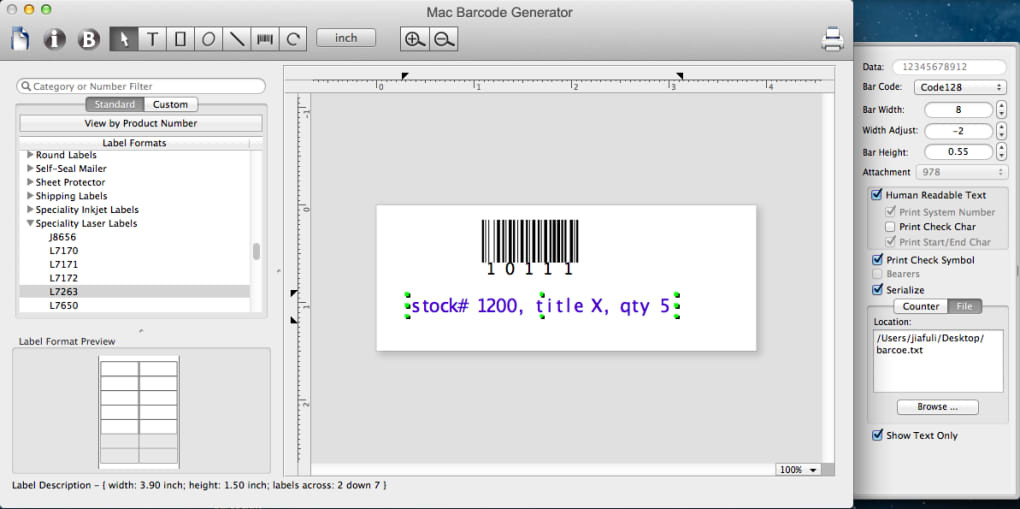Expand the Self-Seal Mailer category

click(30, 169)
